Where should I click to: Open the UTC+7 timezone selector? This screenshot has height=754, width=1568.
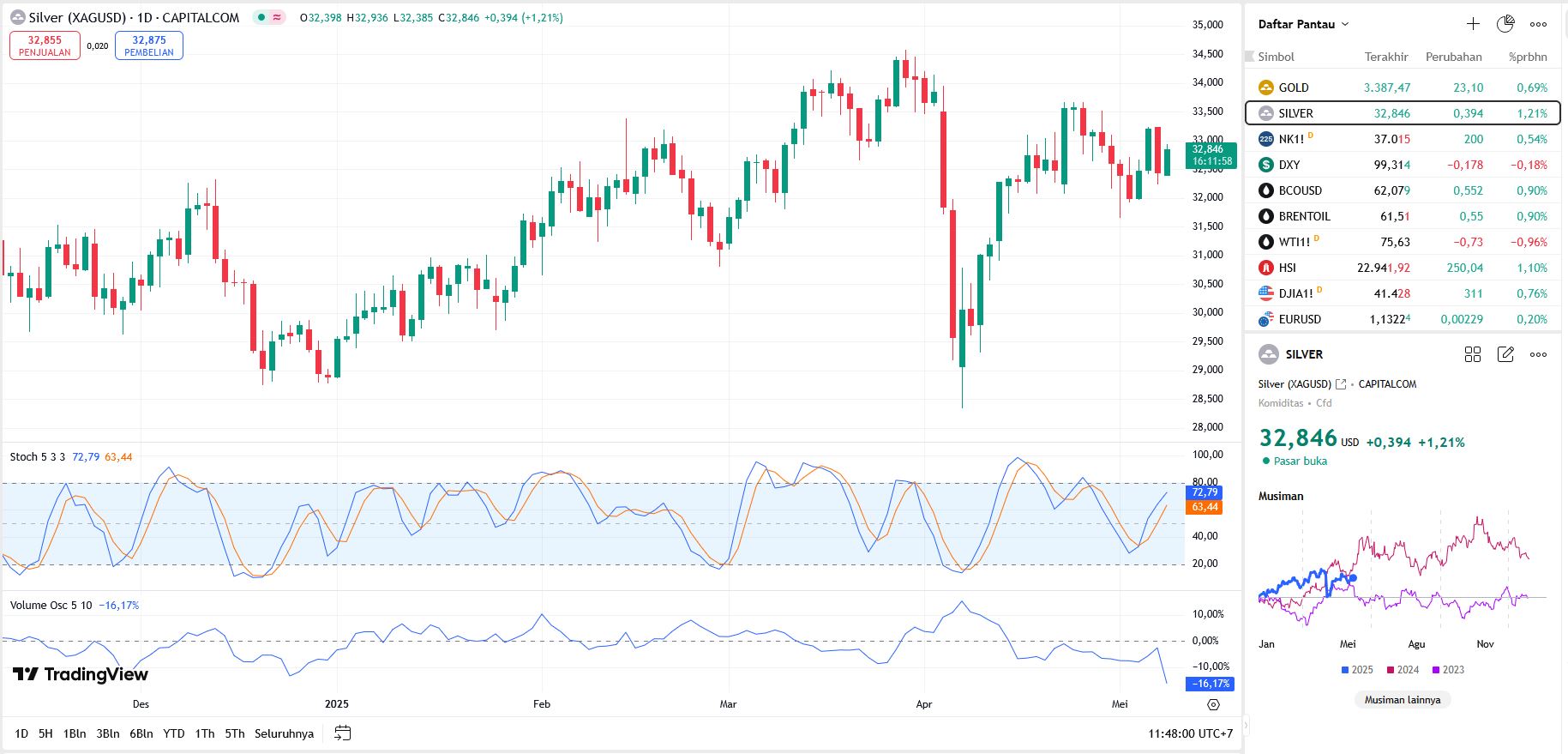click(1191, 733)
